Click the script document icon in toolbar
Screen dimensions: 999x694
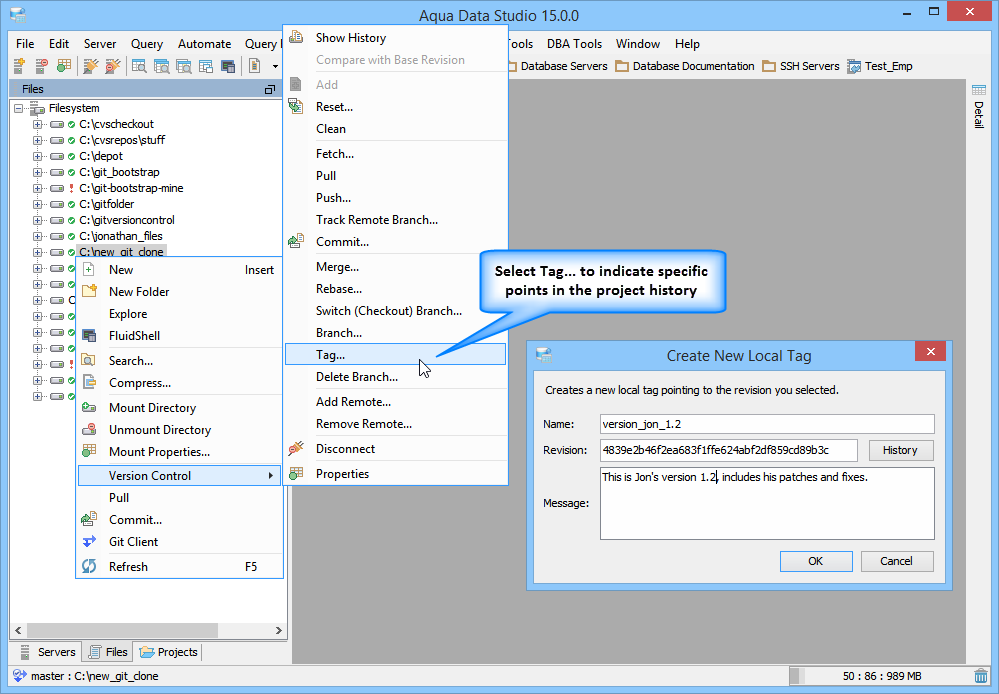click(x=254, y=66)
